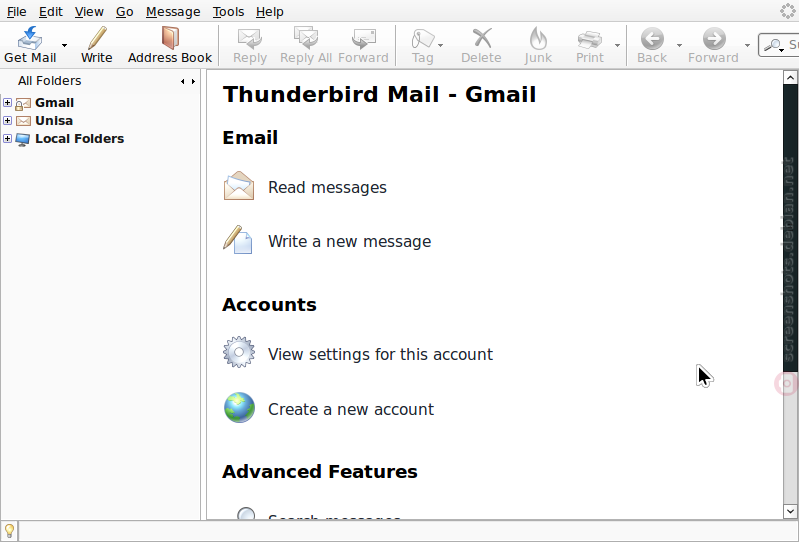Click the All Folders pane header
Viewport: 799px width, 542px height.
tap(49, 81)
